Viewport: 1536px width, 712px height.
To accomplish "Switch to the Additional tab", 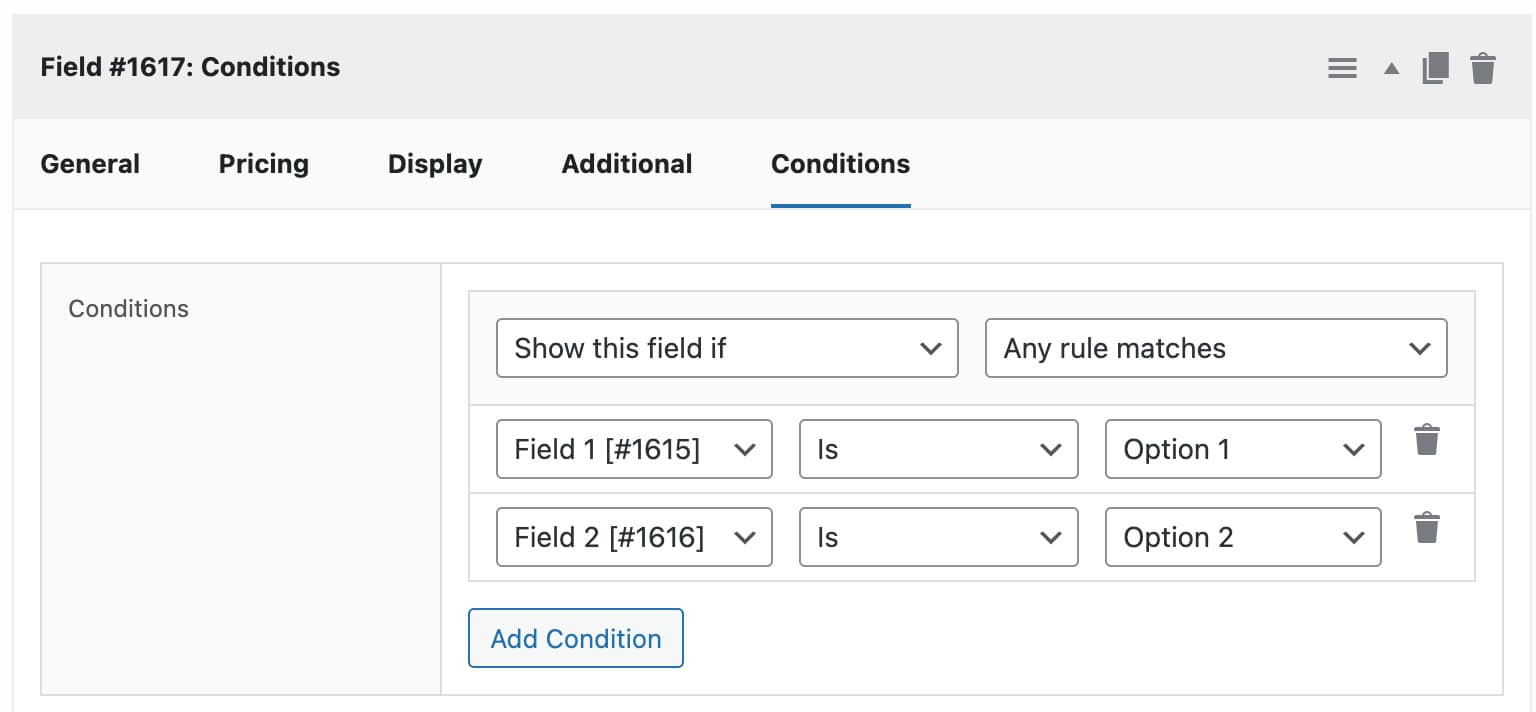I will pos(626,163).
